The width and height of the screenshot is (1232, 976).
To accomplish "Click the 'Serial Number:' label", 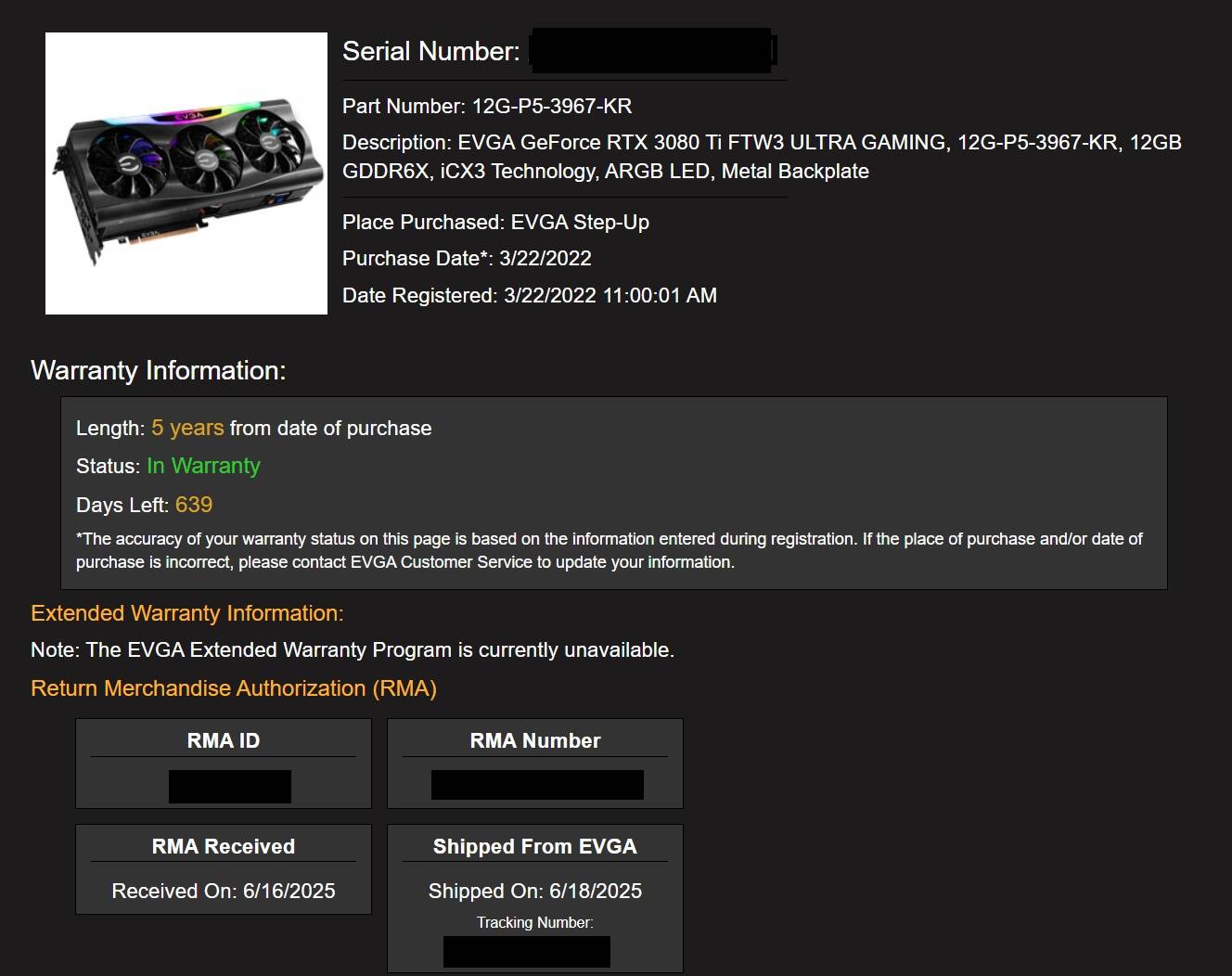I will coord(430,51).
